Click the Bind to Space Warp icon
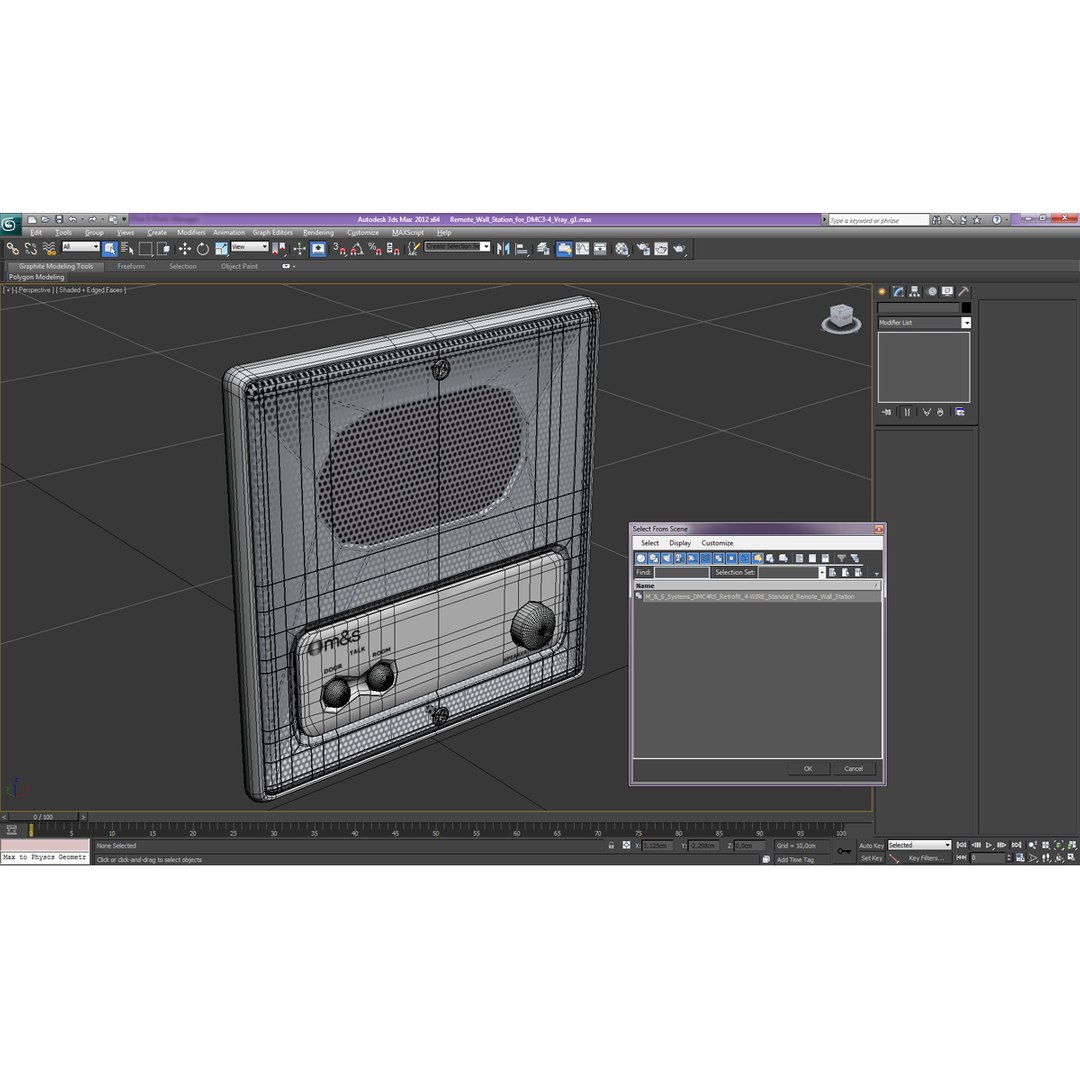Image resolution: width=1080 pixels, height=1080 pixels. click(x=48, y=249)
